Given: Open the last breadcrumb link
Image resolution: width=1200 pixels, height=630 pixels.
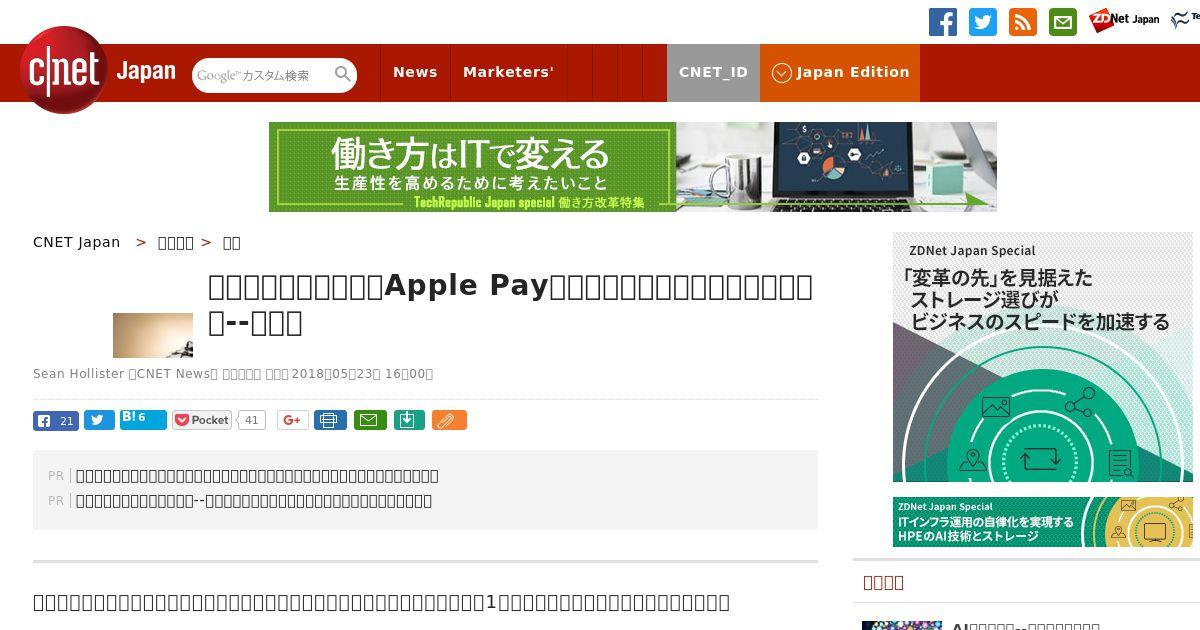Looking at the screenshot, I should 231,242.
